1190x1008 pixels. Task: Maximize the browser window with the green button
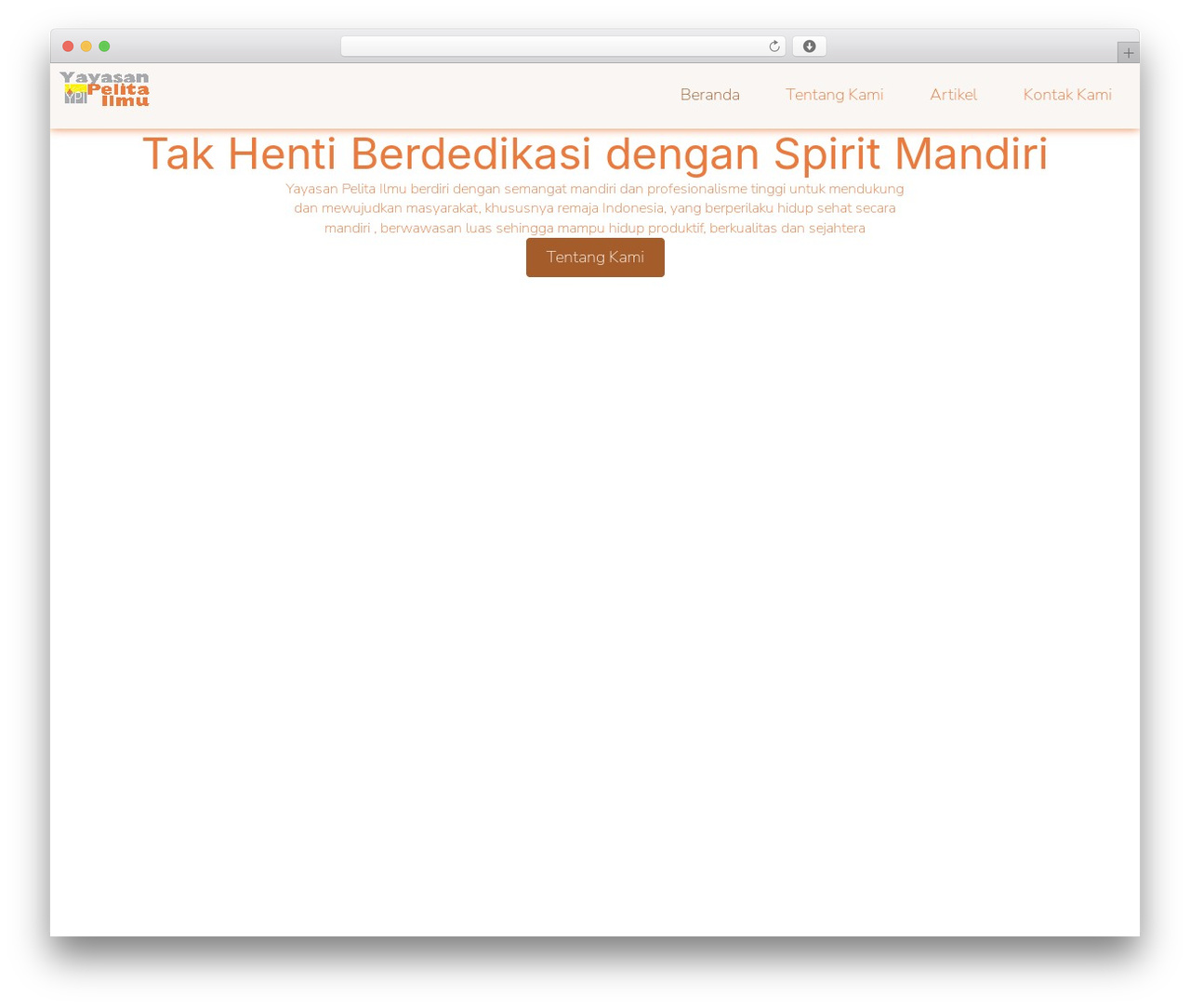tap(104, 46)
